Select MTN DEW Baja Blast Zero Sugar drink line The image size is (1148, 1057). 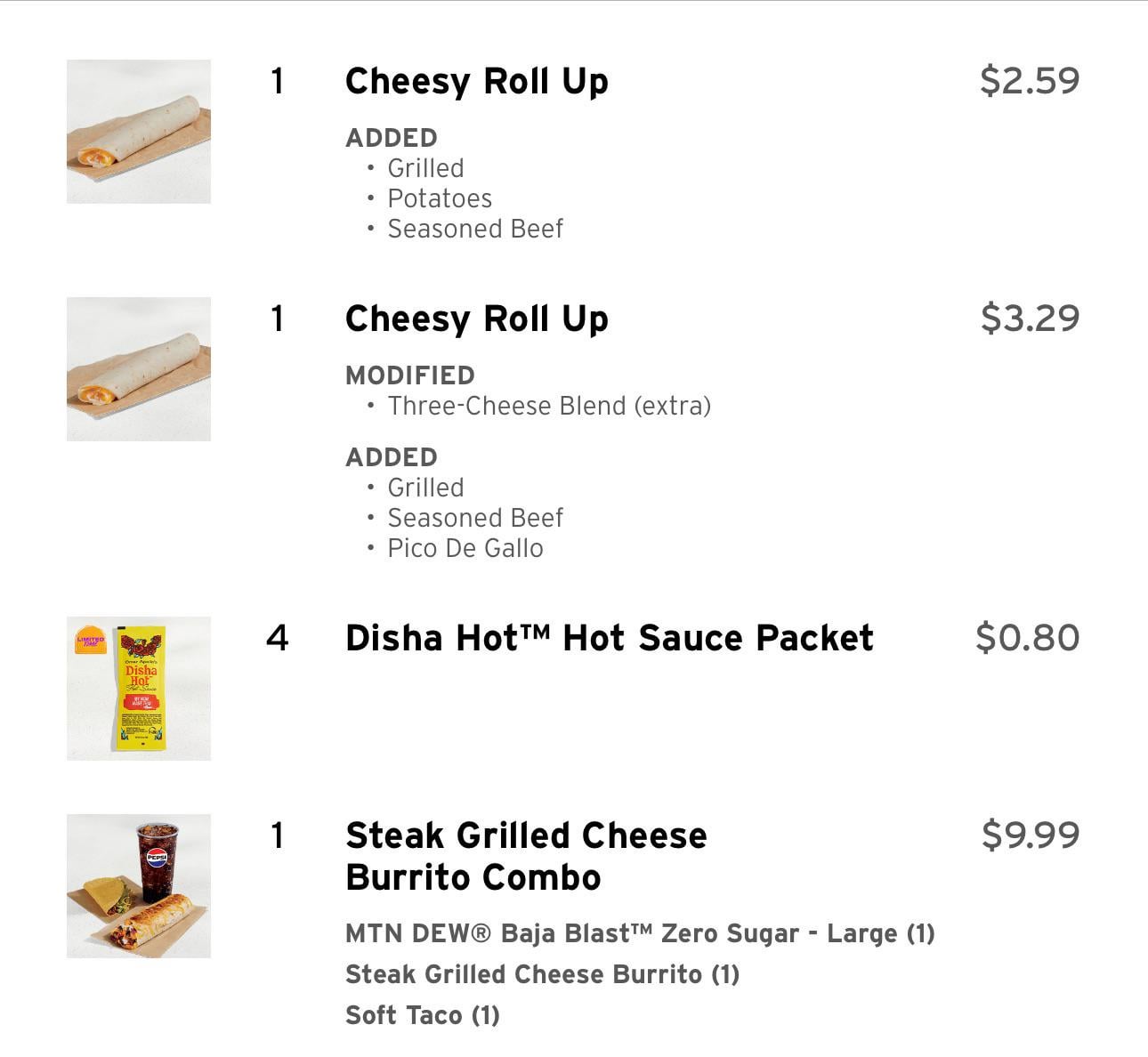(x=640, y=933)
